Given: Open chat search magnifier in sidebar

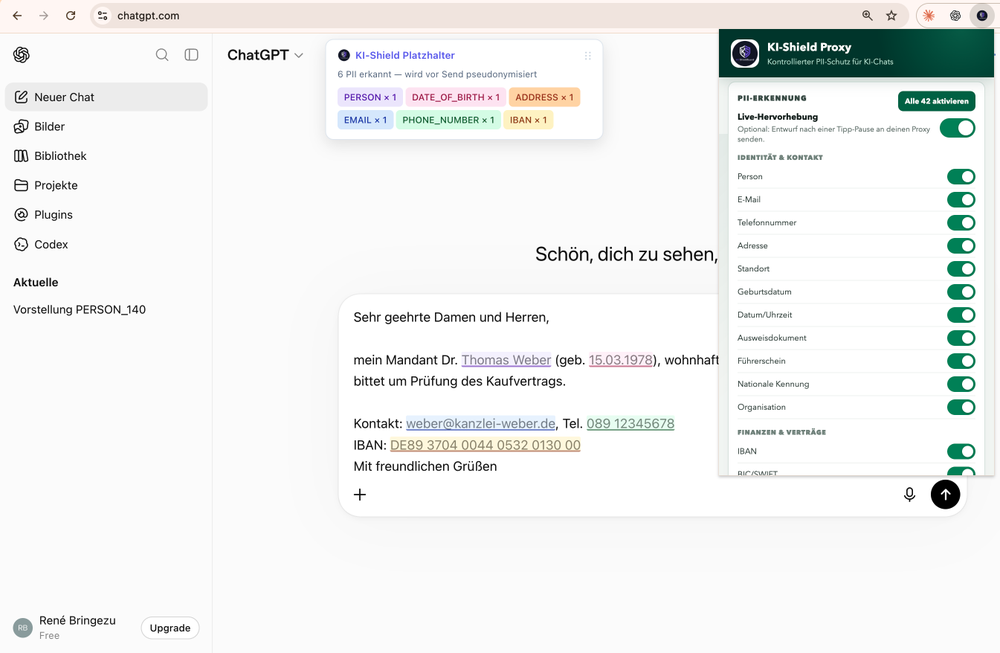Looking at the screenshot, I should click(x=162, y=55).
